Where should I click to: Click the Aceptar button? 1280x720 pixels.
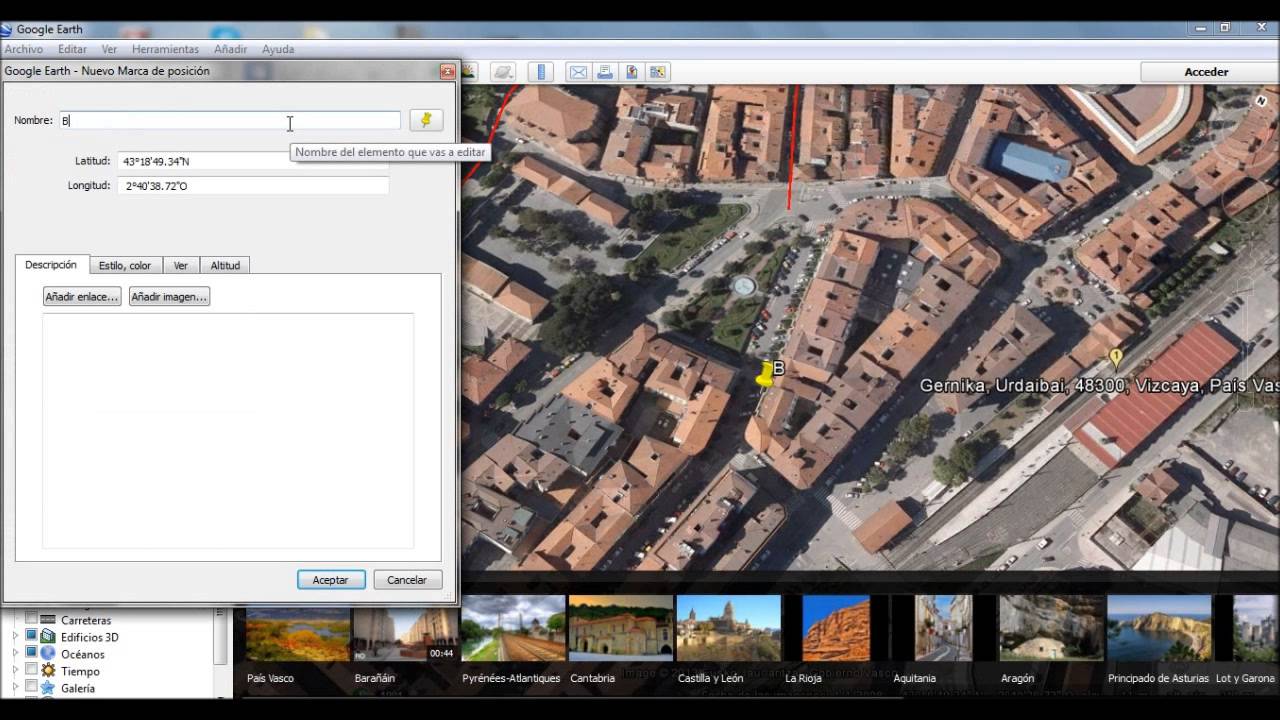point(331,580)
